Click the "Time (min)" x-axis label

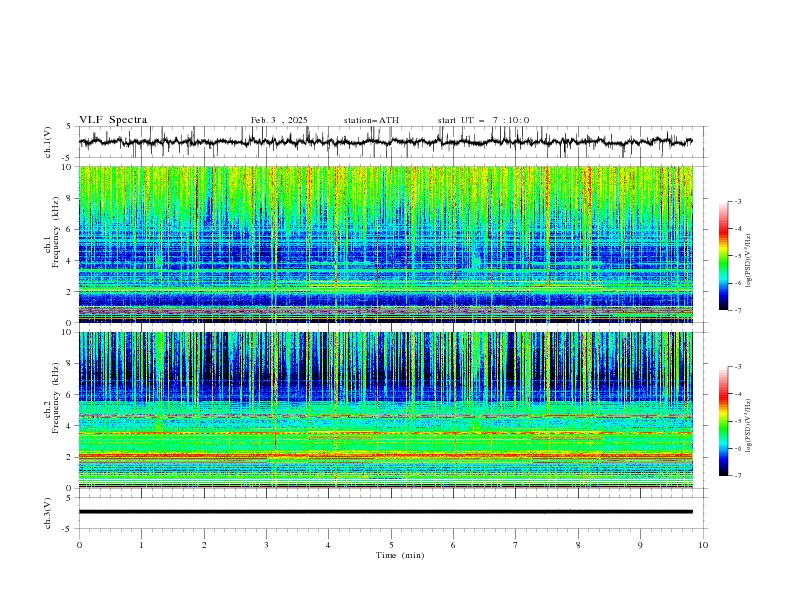point(400,555)
